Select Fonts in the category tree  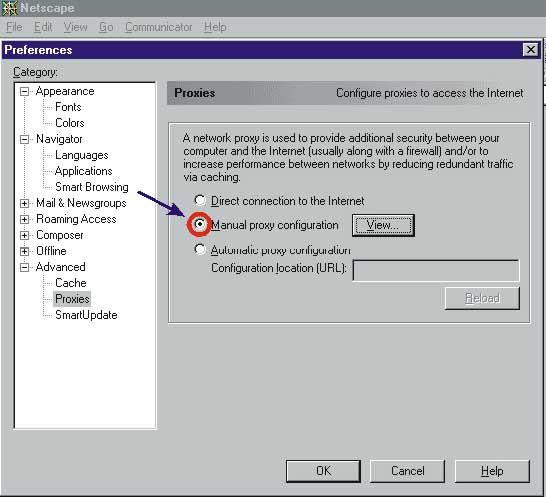68,107
